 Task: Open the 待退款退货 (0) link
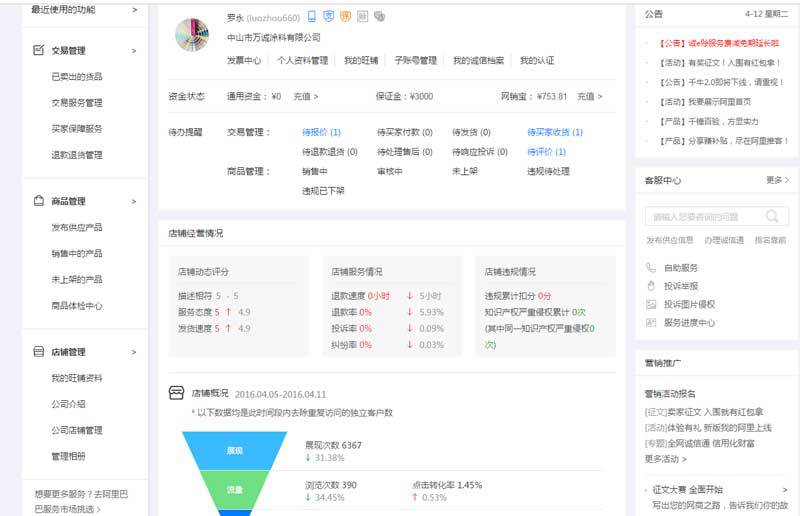coord(330,152)
